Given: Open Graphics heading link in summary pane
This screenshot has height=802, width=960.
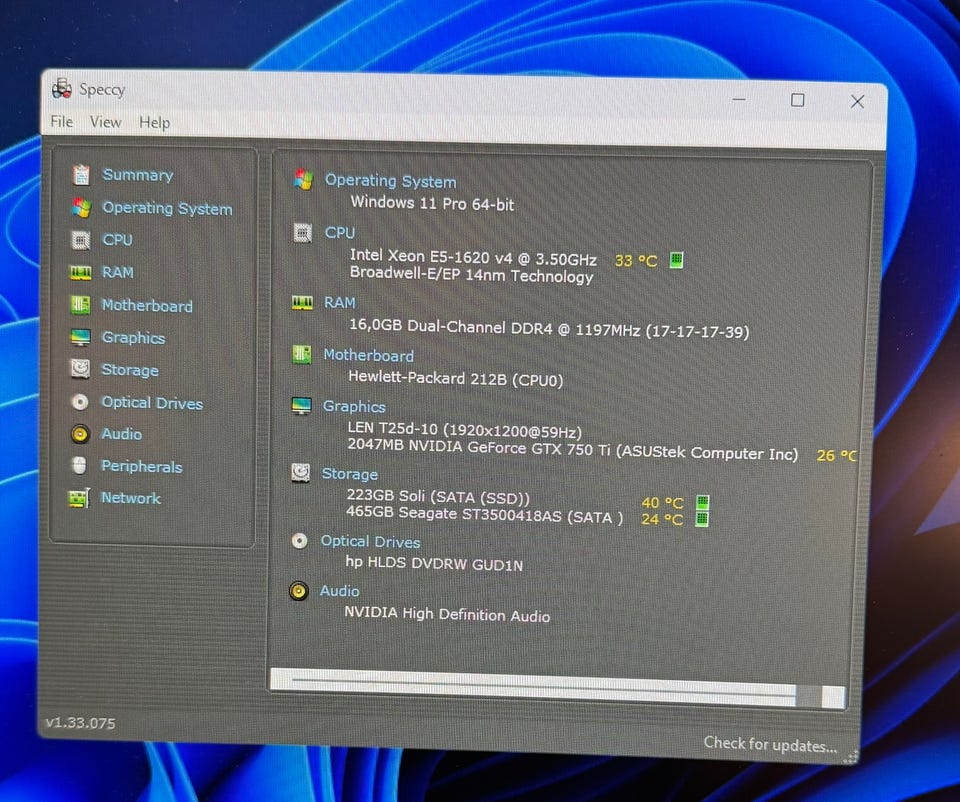Looking at the screenshot, I should pos(354,407).
